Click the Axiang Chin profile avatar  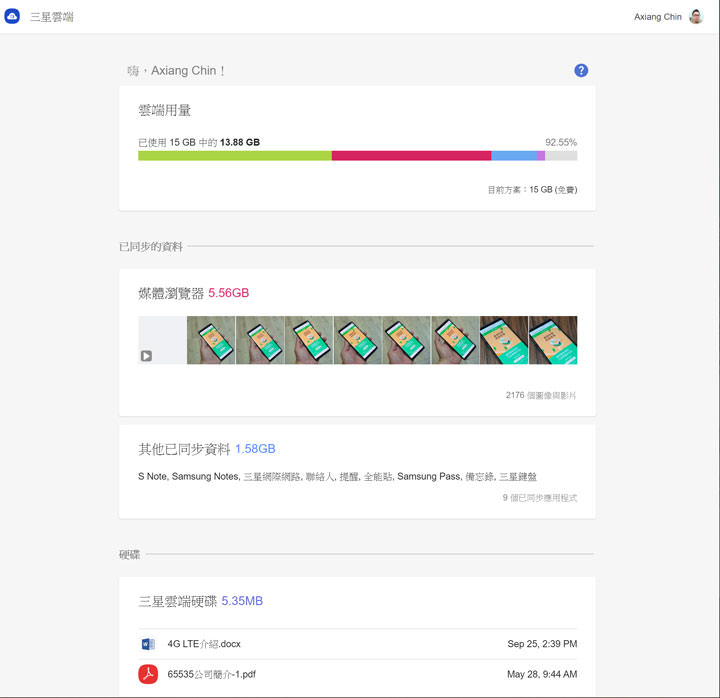click(x=696, y=17)
